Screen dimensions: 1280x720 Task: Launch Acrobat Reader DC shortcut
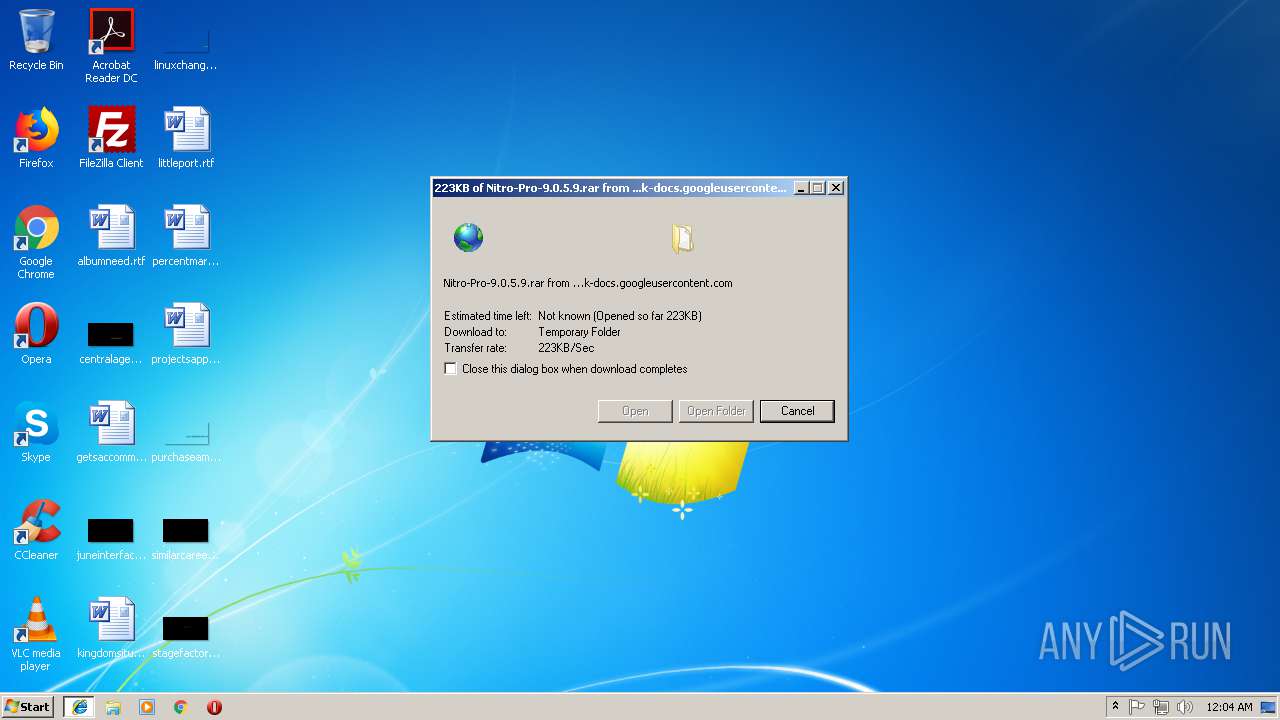(111, 46)
